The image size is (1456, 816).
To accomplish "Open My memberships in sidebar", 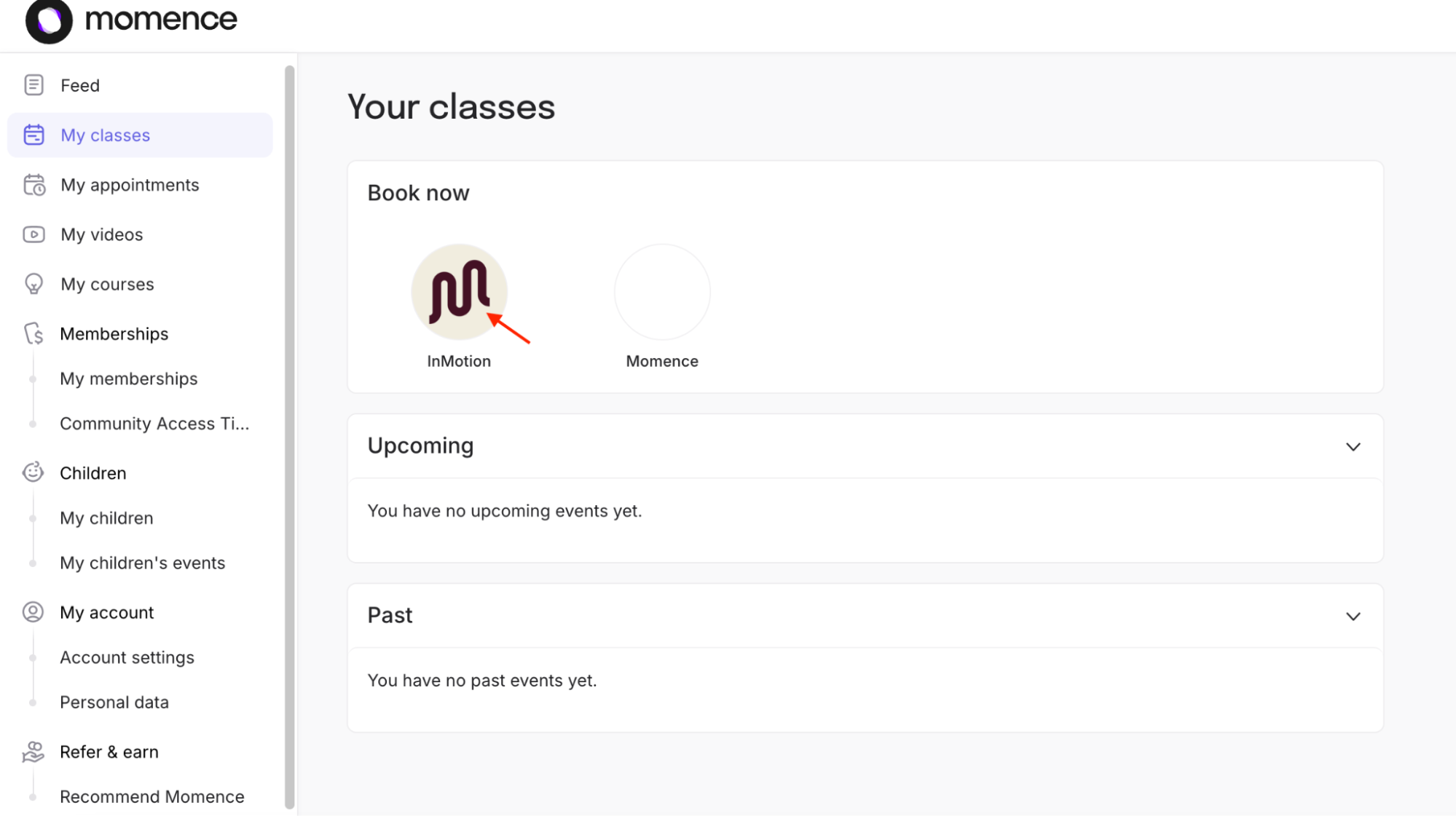I will click(x=129, y=379).
